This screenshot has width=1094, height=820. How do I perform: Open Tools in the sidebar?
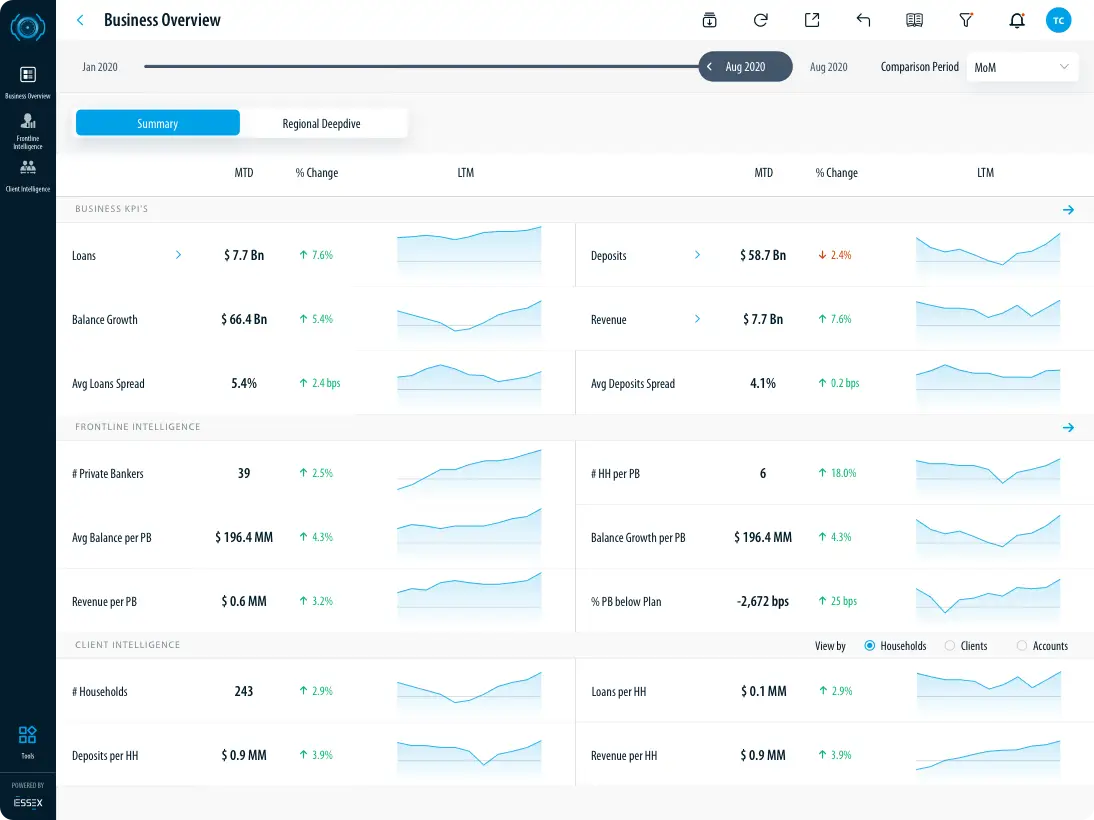(28, 741)
